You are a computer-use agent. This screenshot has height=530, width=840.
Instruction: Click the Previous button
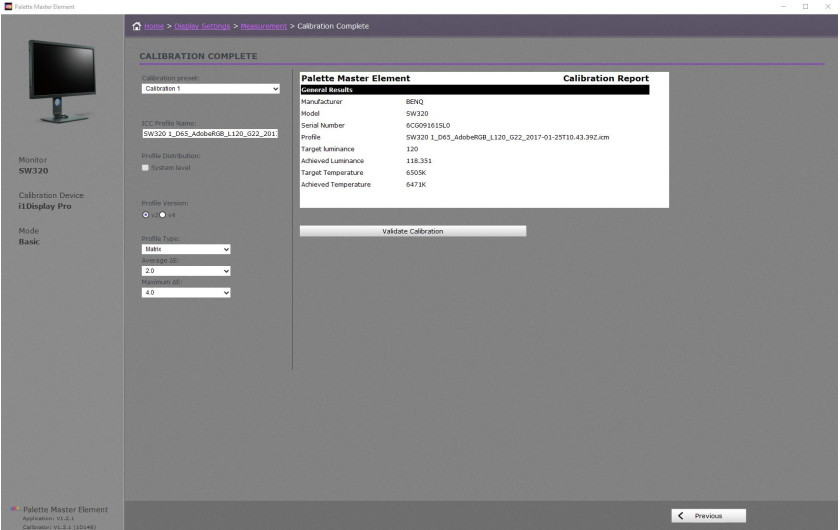coord(708,516)
